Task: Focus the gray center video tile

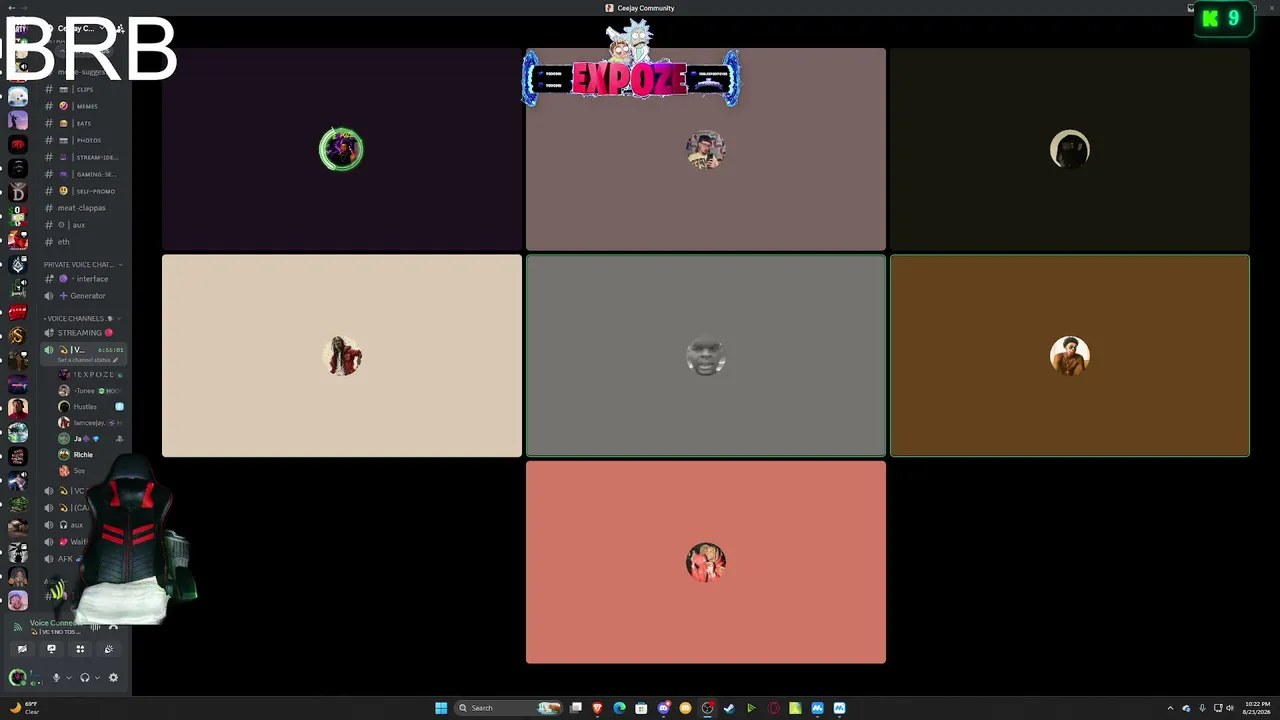Action: point(706,356)
